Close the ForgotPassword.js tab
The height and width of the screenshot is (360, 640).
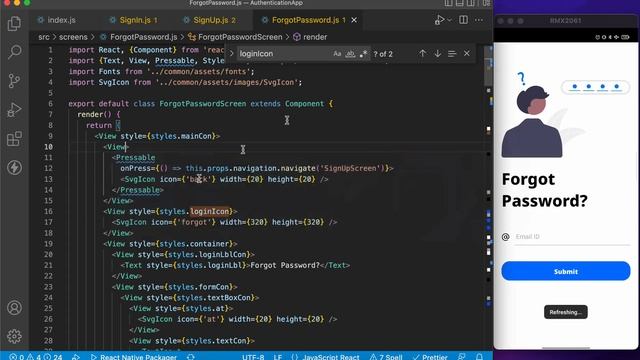[354, 20]
